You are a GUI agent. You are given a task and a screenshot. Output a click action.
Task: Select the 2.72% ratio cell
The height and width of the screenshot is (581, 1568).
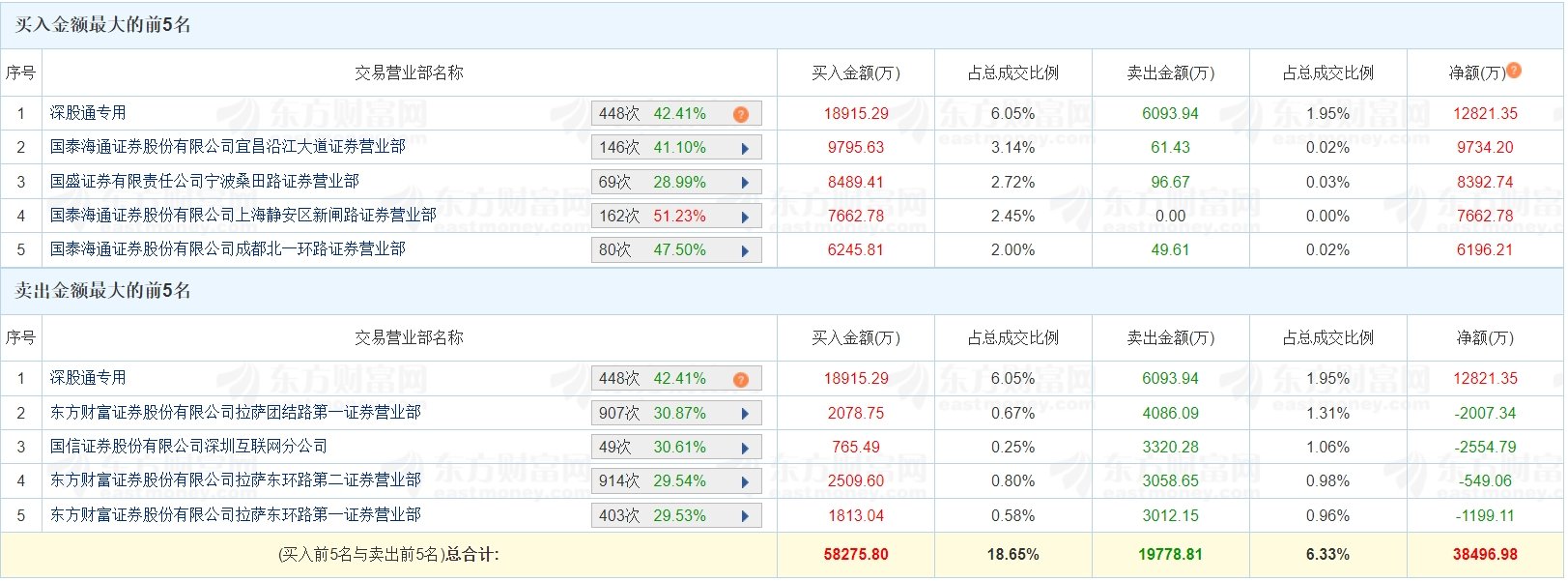tap(1012, 182)
